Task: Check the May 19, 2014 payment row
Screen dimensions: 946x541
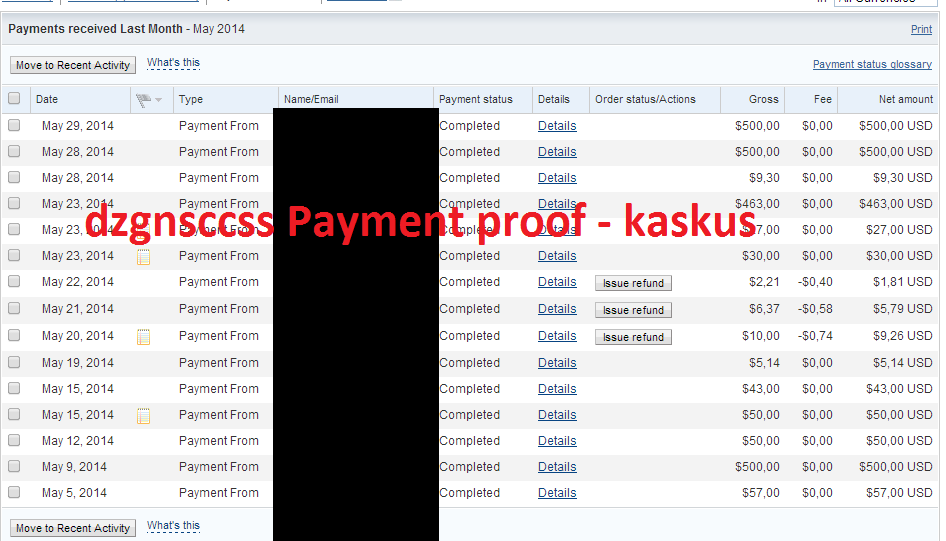Action: coord(14,362)
